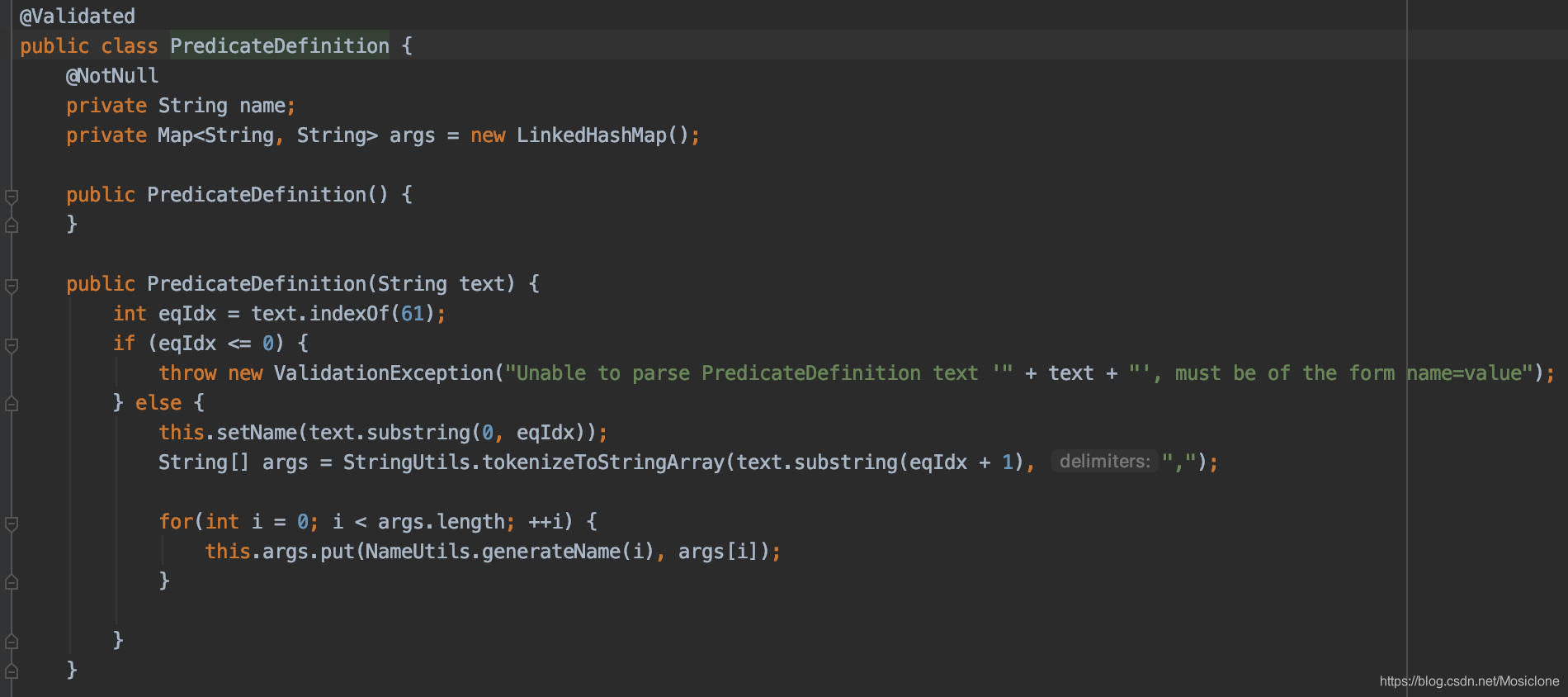This screenshot has height=697, width=1568.
Task: Collapse the if (eqIdx <= 0) block
Action: click(x=12, y=345)
